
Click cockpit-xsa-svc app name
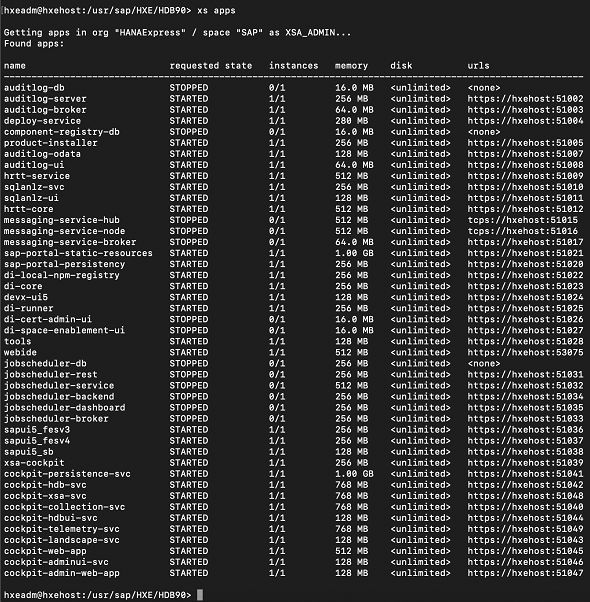point(45,496)
